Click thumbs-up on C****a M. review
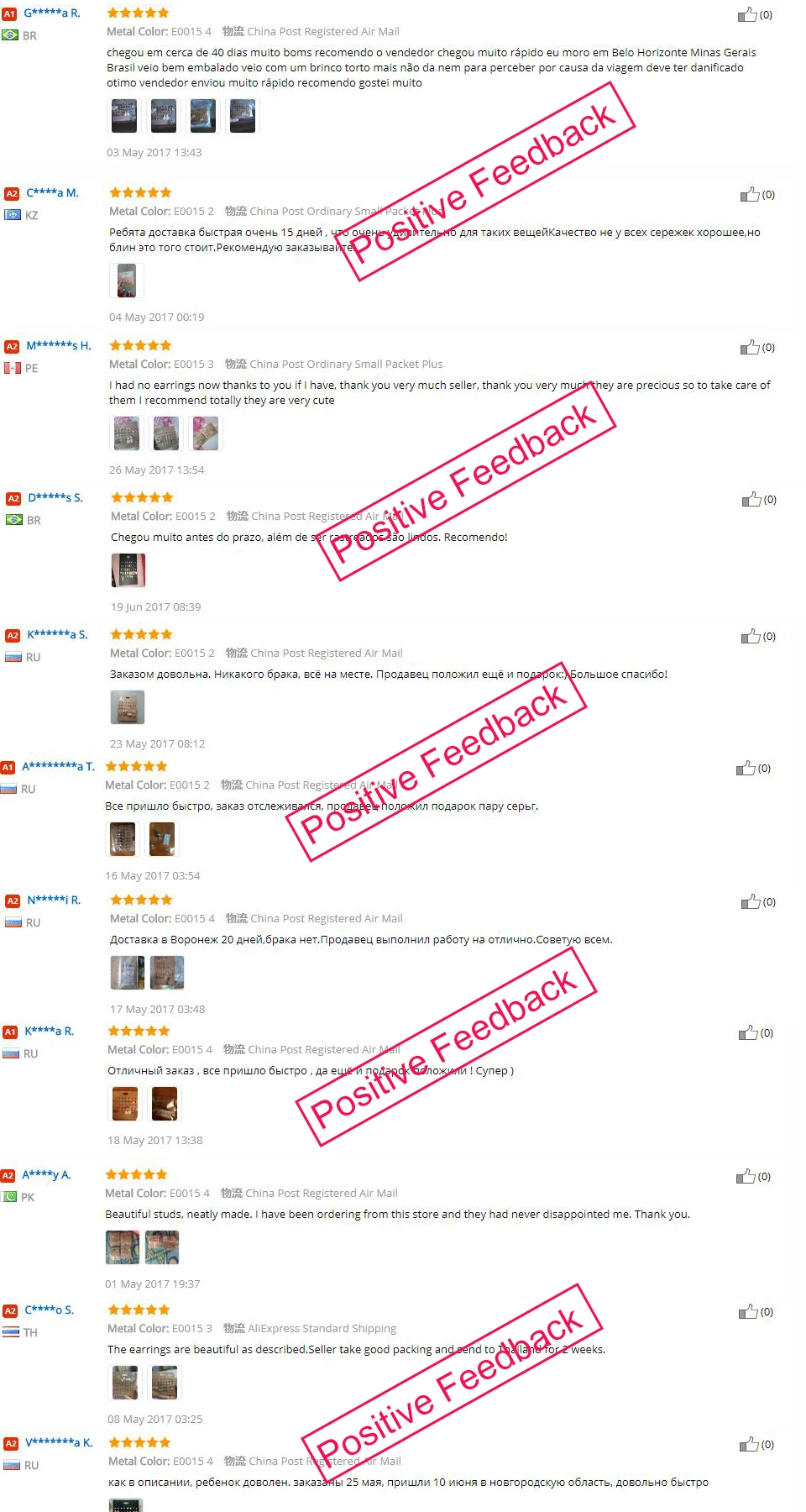806x1512 pixels. tap(750, 194)
